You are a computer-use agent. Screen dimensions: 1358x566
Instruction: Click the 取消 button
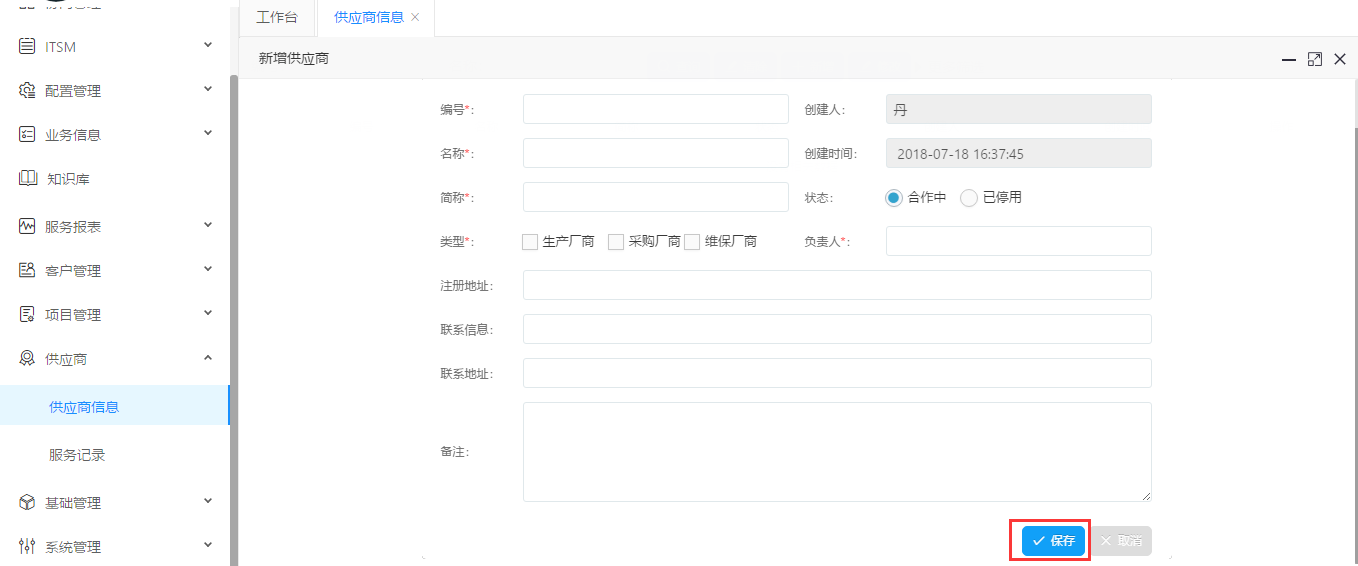[x=1120, y=541]
